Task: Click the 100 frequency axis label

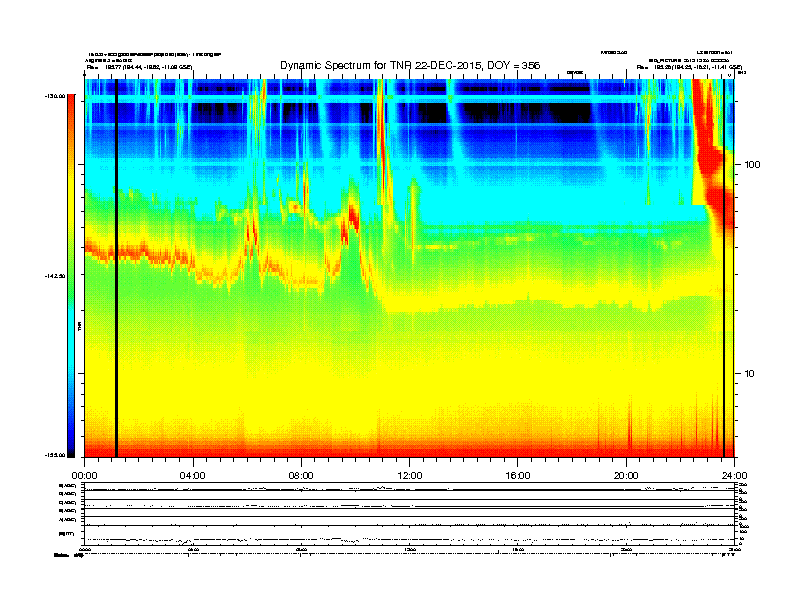Action: pyautogui.click(x=752, y=165)
